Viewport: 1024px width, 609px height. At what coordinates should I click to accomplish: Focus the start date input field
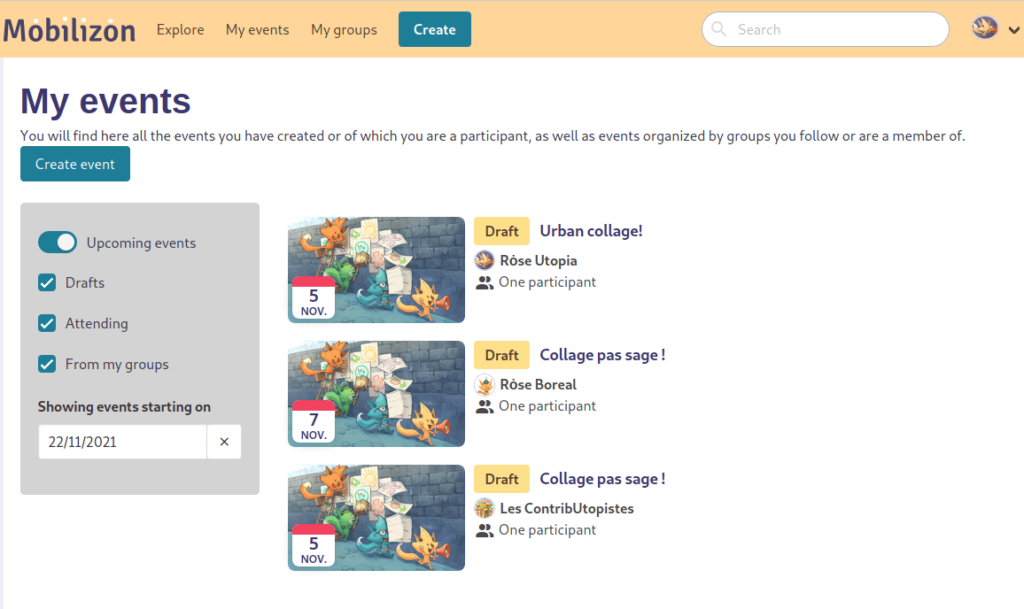click(x=122, y=441)
